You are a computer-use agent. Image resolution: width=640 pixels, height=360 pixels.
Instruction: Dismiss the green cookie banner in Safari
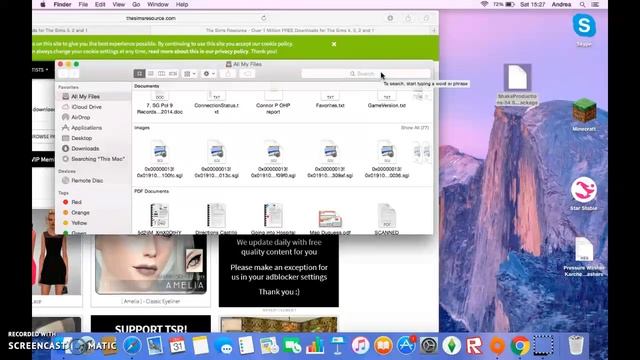click(x=334, y=44)
